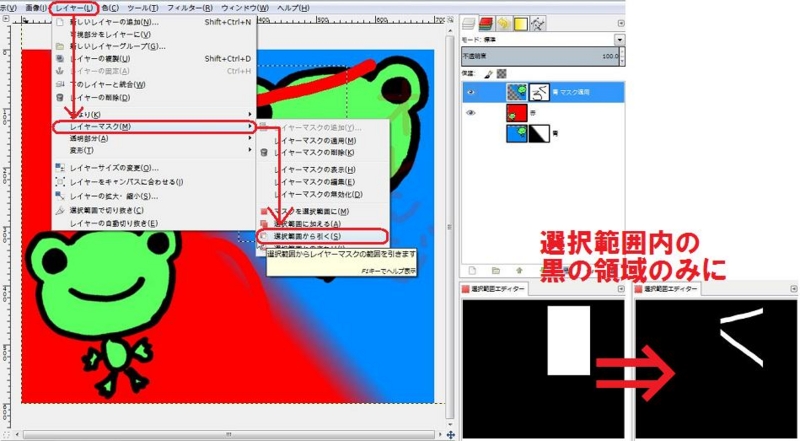The width and height of the screenshot is (800, 441).
Task: Choose レイヤーマスクの適用(M) submenu entry
Action: [x=322, y=140]
